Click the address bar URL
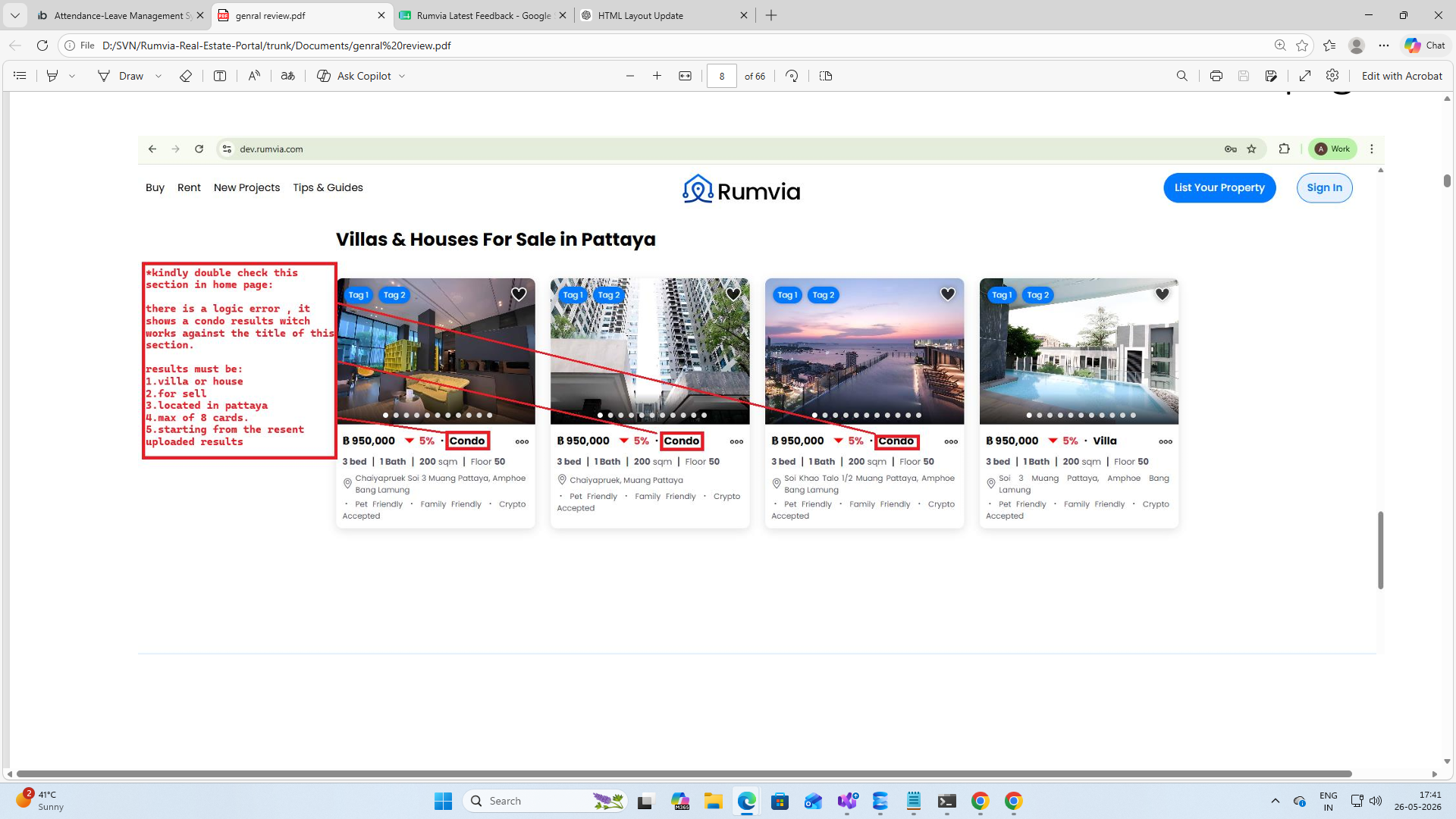Viewport: 1456px width, 819px height. (x=277, y=45)
